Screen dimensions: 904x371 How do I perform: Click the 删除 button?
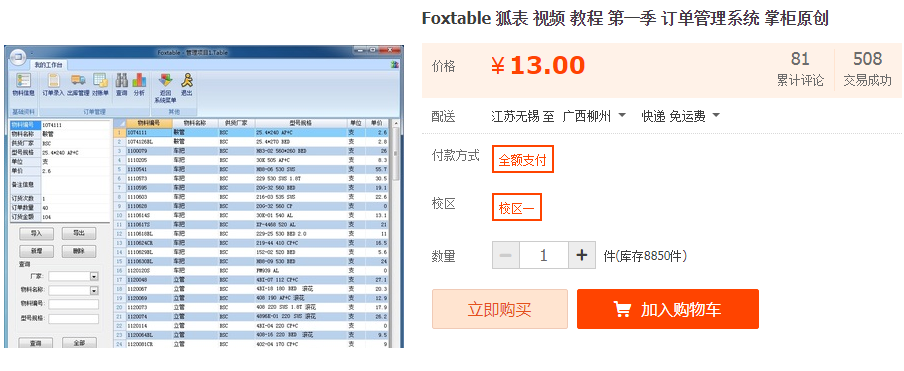78,251
